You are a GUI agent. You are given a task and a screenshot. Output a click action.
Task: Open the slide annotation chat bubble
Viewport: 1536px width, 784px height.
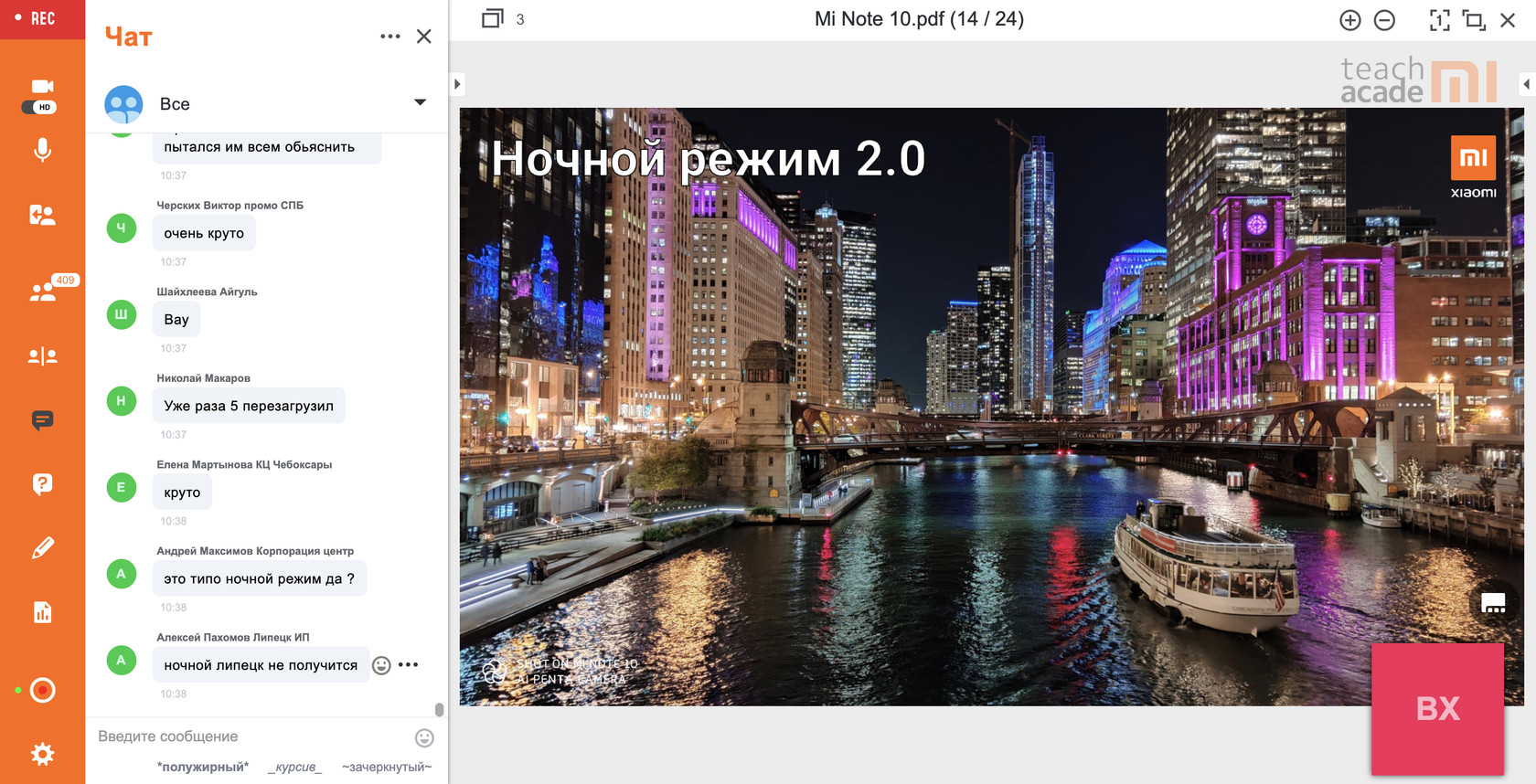1493,603
